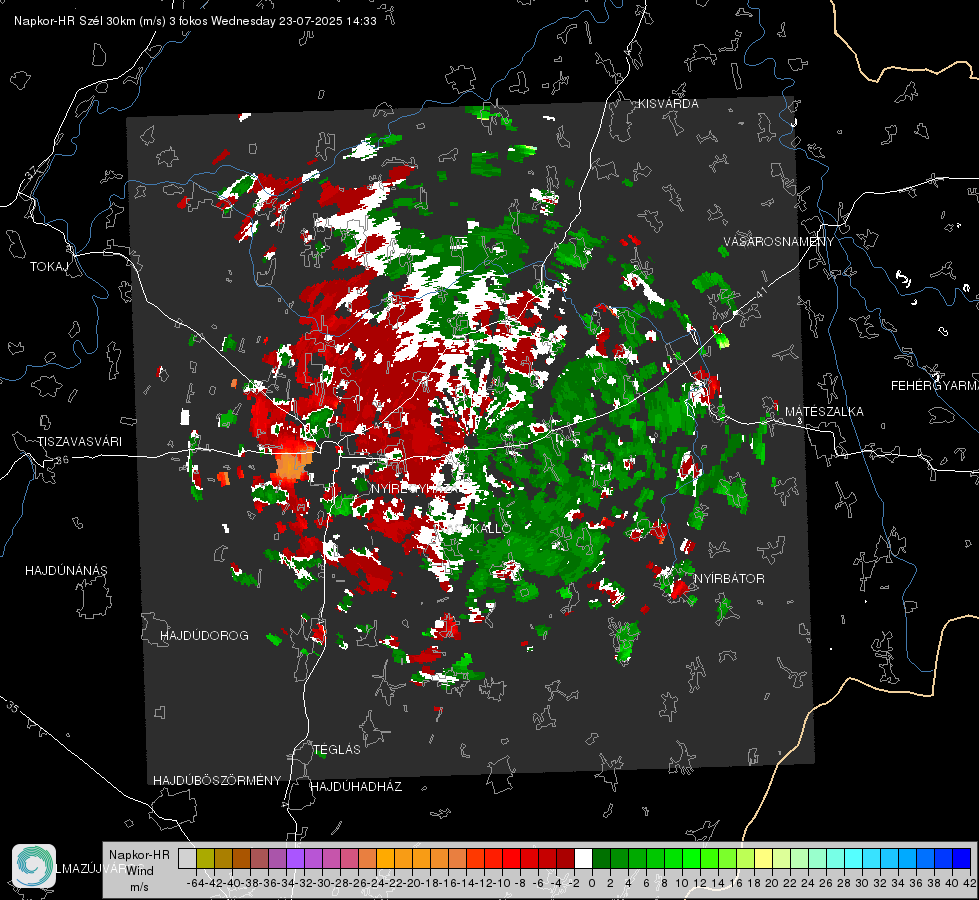Viewport: 979px width, 900px height.
Task: Click the '0' legend value
Action: click(x=592, y=883)
